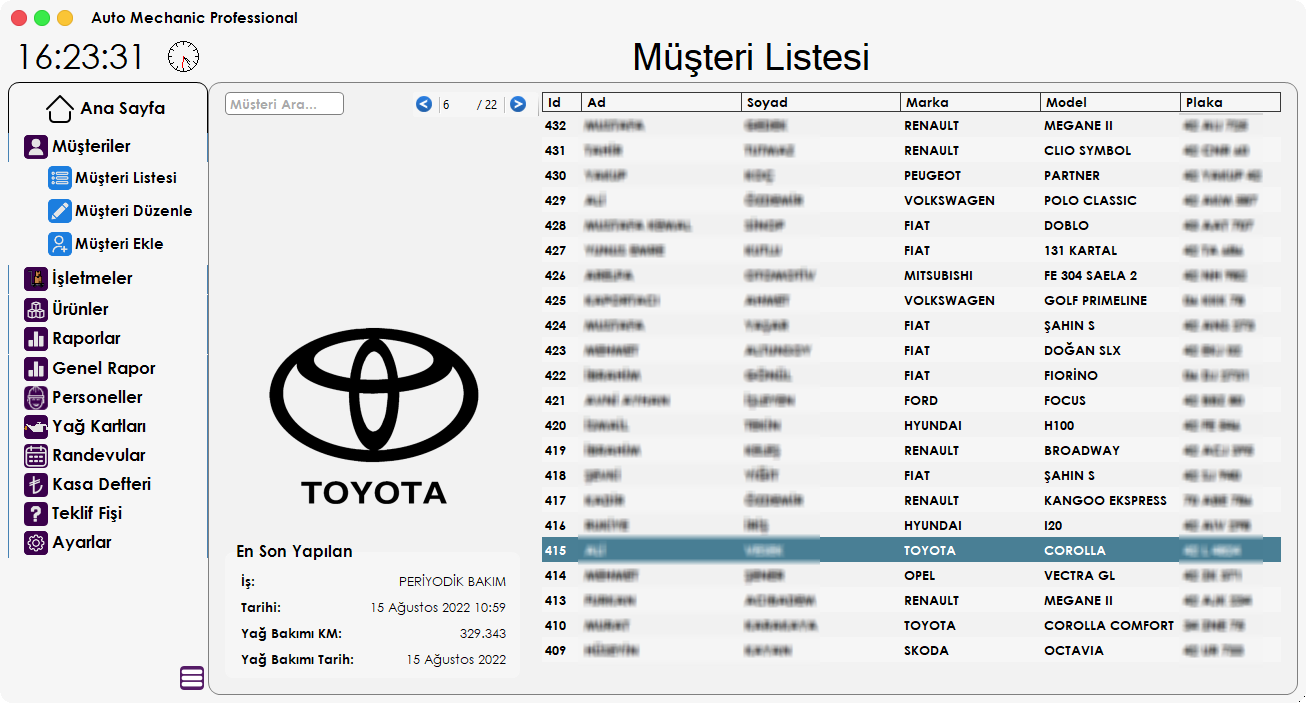Select the OPEL VECTRA GL row

(x=911, y=576)
